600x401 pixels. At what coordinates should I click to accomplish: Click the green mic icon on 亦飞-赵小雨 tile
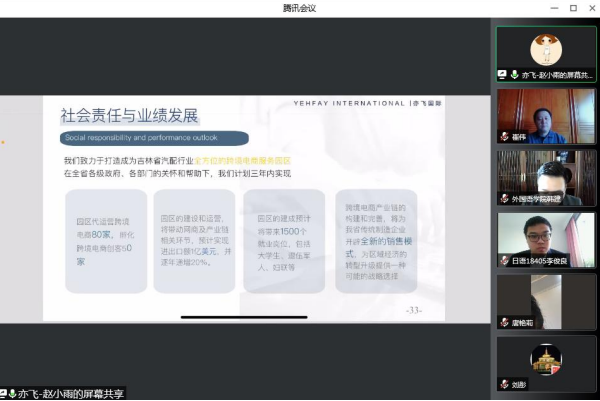(514, 75)
